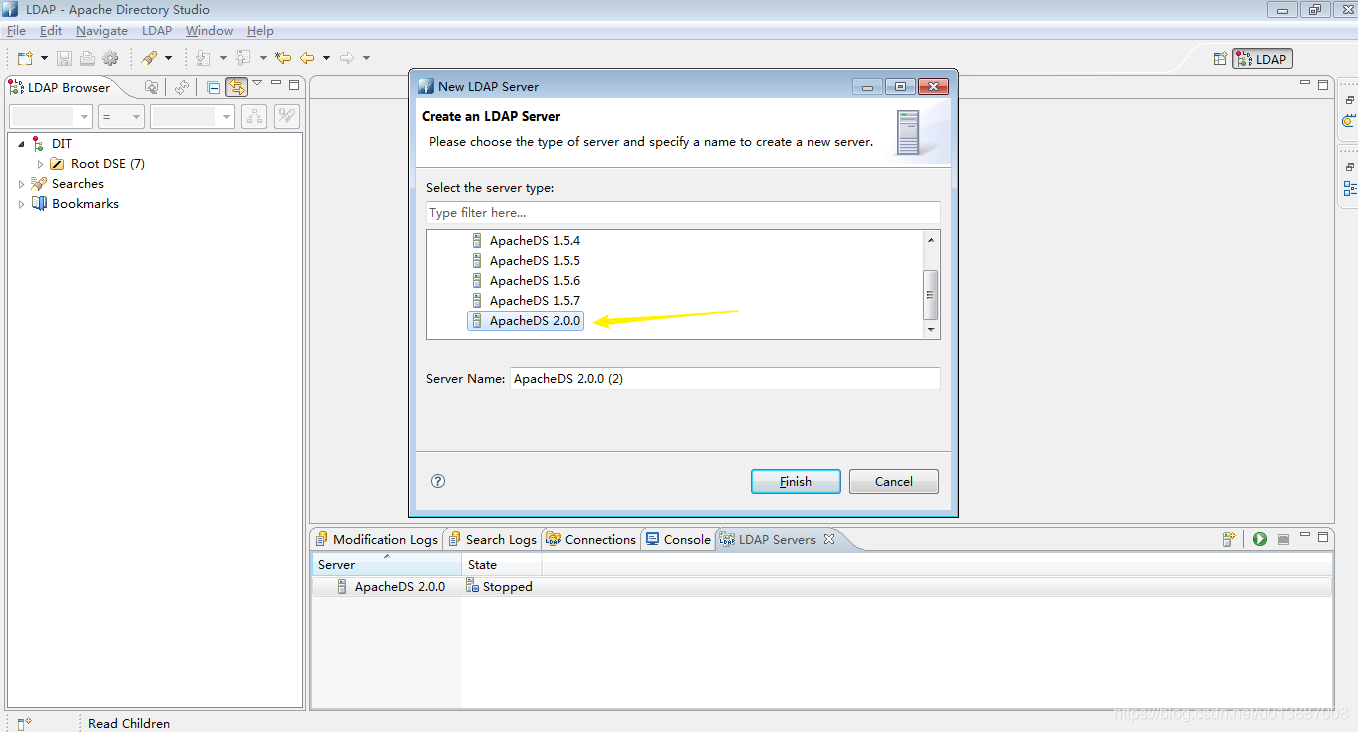Click the Forward navigation arrow
Viewport: 1358px width, 732px height.
pyautogui.click(x=347, y=58)
